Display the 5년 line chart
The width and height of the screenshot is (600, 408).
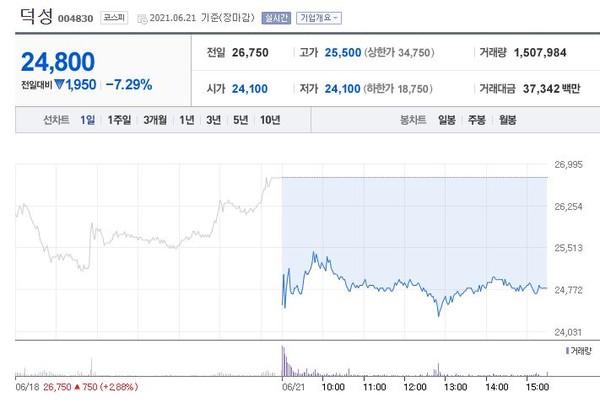pos(240,120)
